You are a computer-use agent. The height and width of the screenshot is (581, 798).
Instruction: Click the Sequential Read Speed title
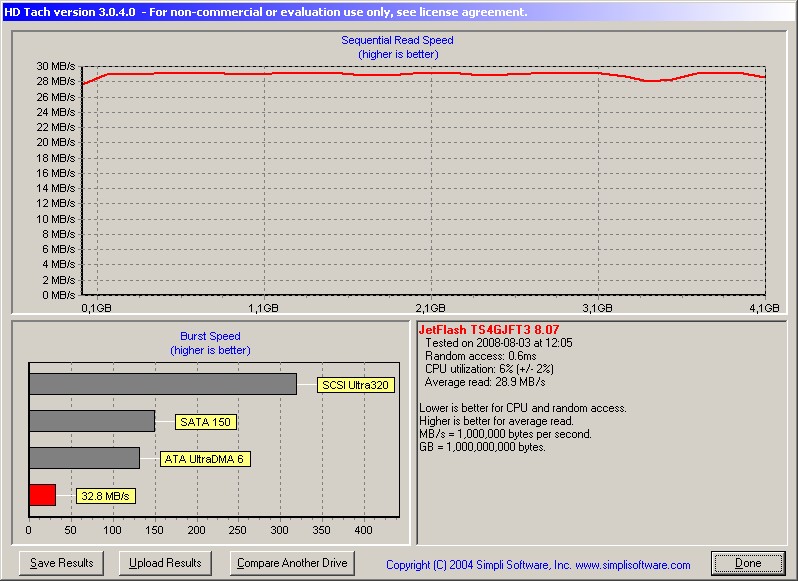tap(397, 40)
